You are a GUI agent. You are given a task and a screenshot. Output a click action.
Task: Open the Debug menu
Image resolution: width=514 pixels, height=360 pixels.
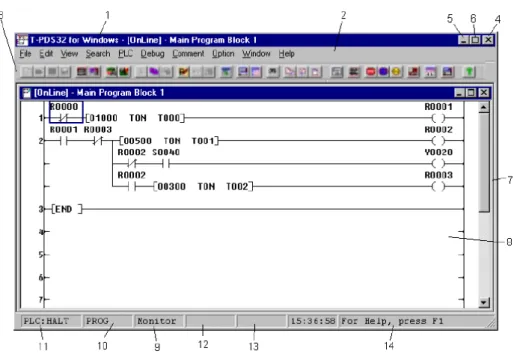152,54
